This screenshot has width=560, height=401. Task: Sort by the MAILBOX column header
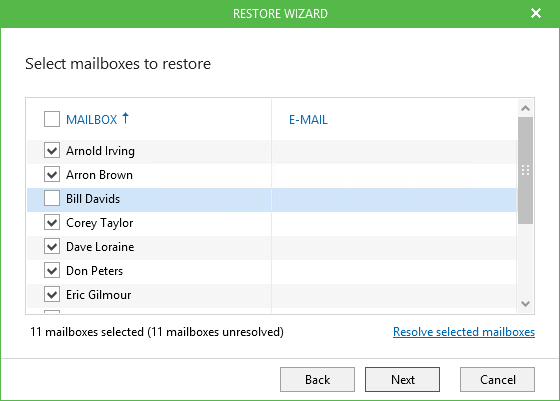tap(92, 120)
